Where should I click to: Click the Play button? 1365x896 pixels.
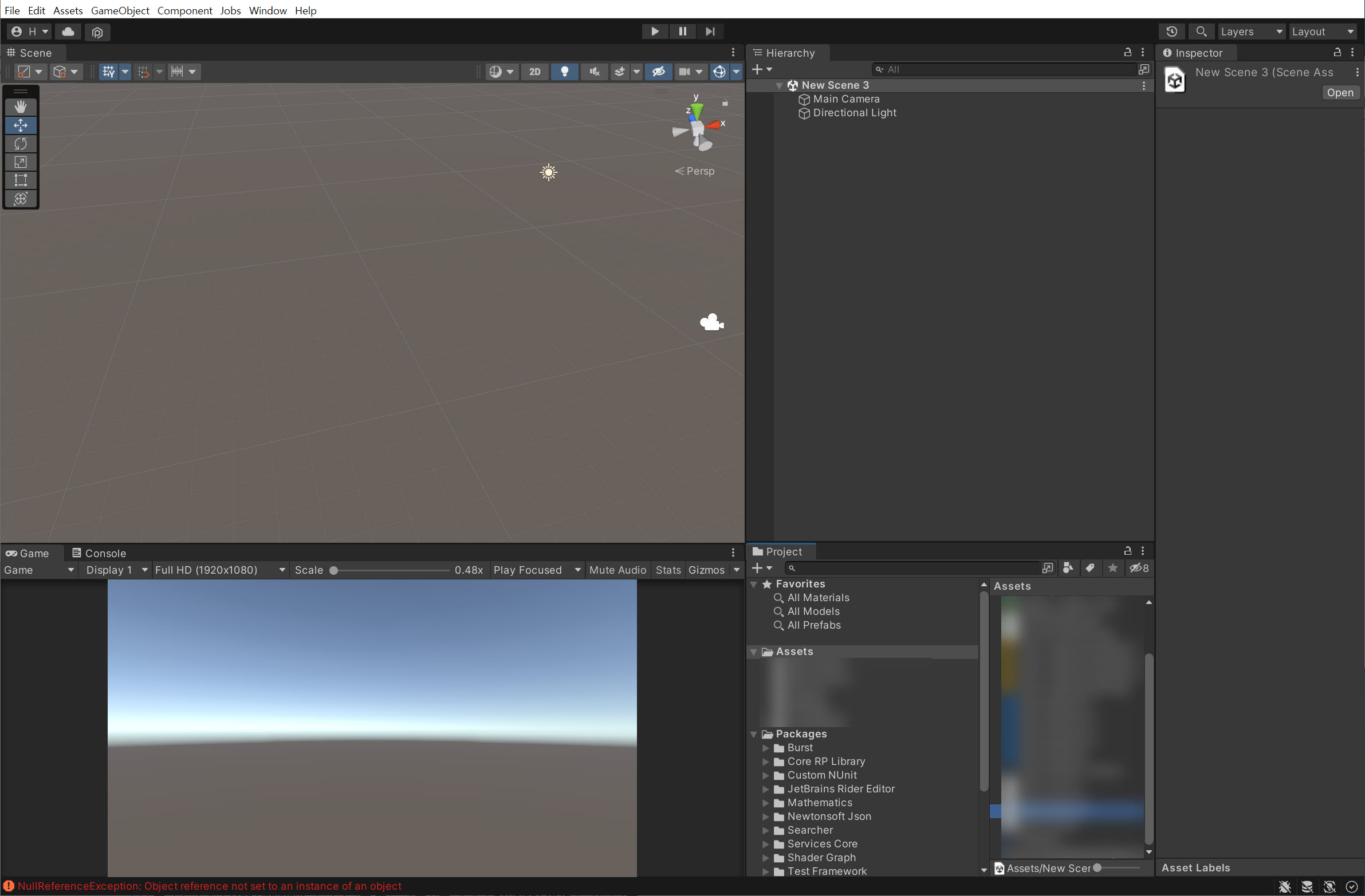pos(654,31)
